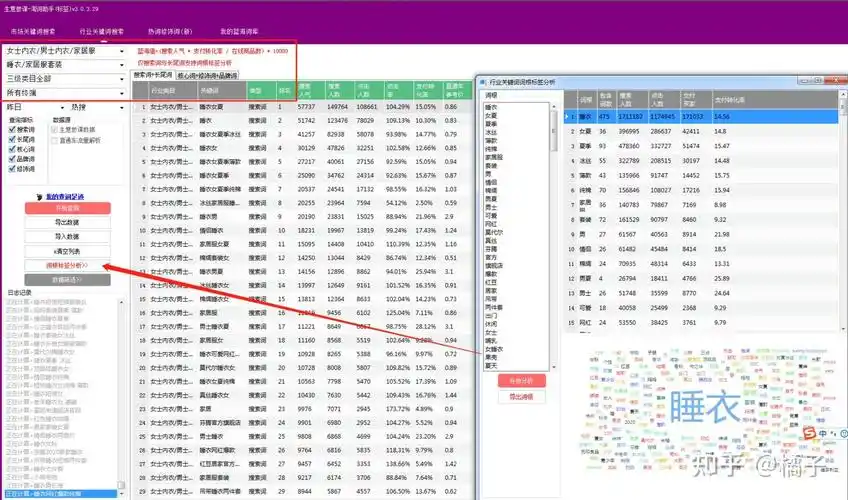Image resolution: width=848 pixels, height=500 pixels.
Task: Select the highlighted last row in log list
Action: (x=61, y=494)
